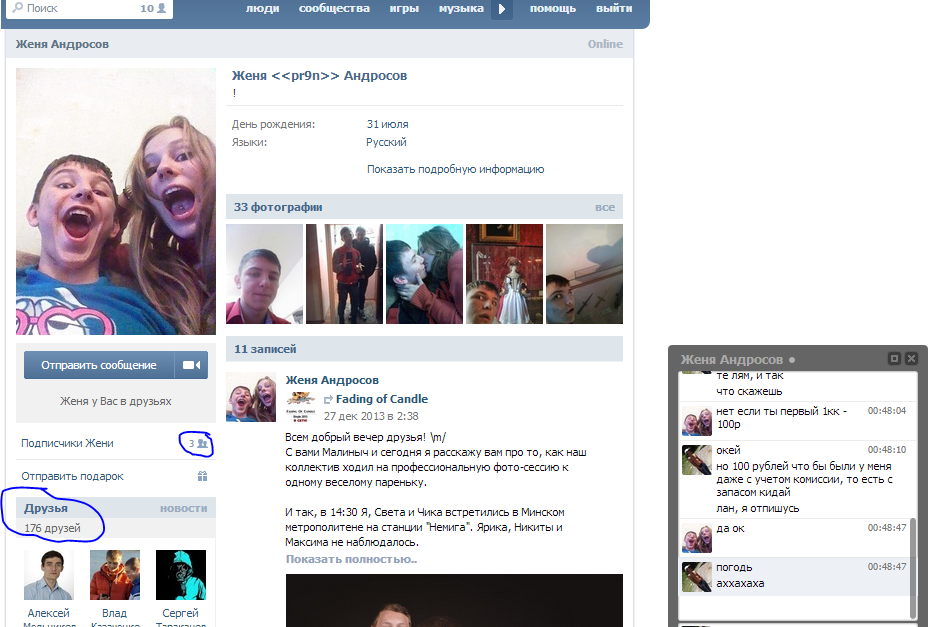Open the люди menu item

pyautogui.click(x=262, y=9)
